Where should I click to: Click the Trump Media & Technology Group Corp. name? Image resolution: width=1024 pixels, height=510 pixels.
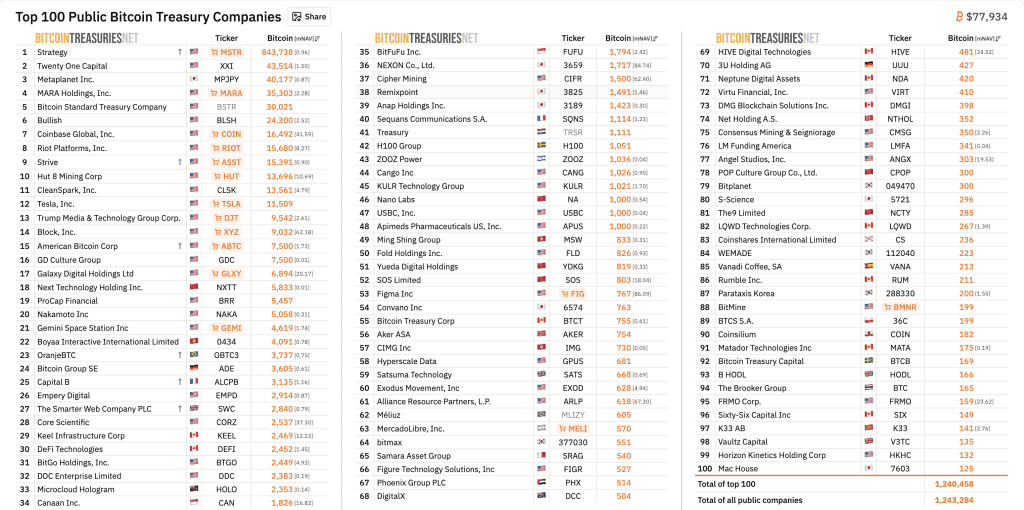click(108, 218)
